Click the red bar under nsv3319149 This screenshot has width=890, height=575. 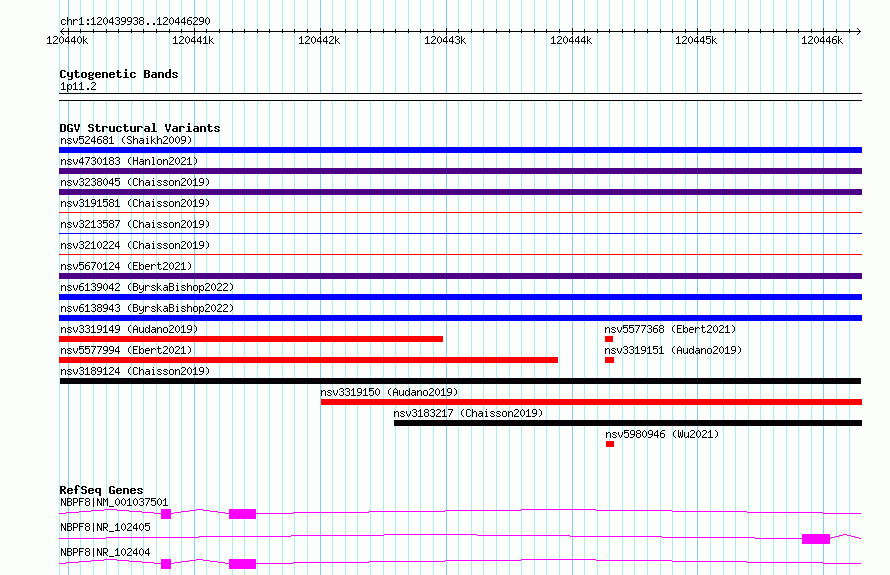251,339
